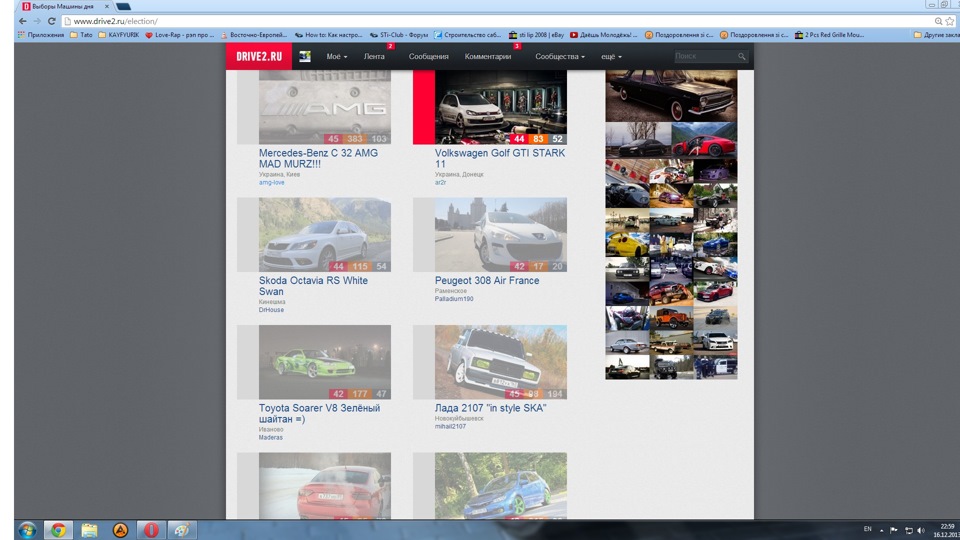Open the user avatar icon in navbar

click(305, 56)
